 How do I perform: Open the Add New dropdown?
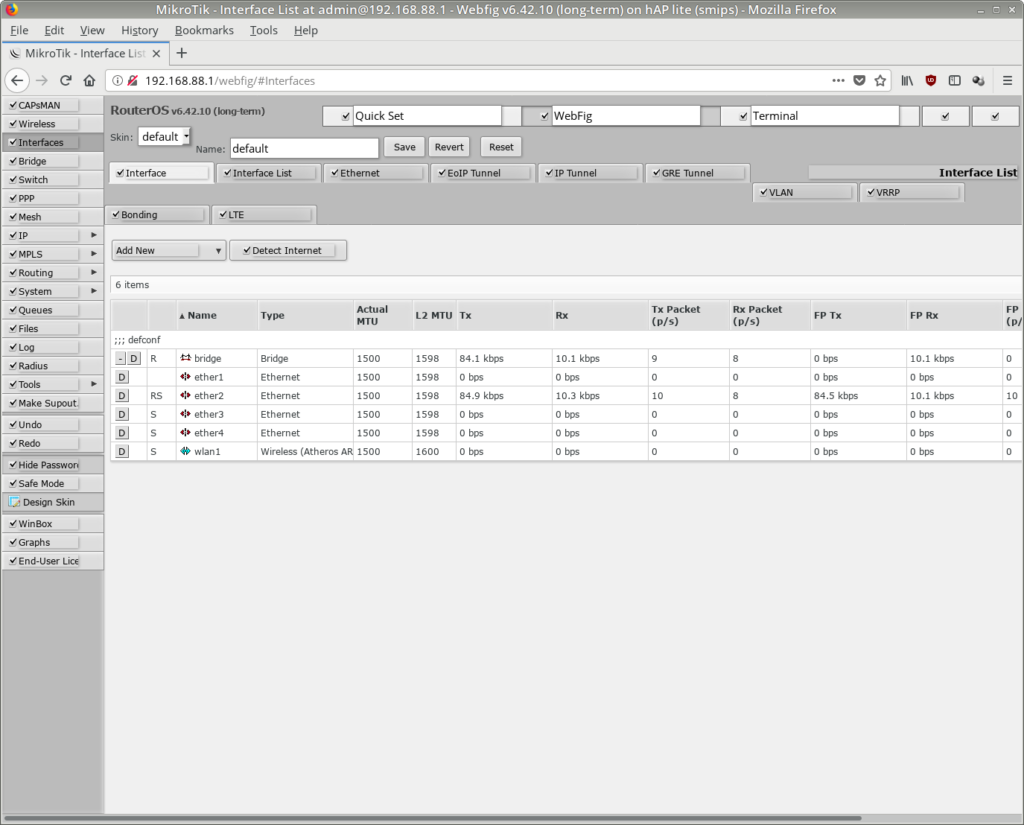(x=169, y=250)
